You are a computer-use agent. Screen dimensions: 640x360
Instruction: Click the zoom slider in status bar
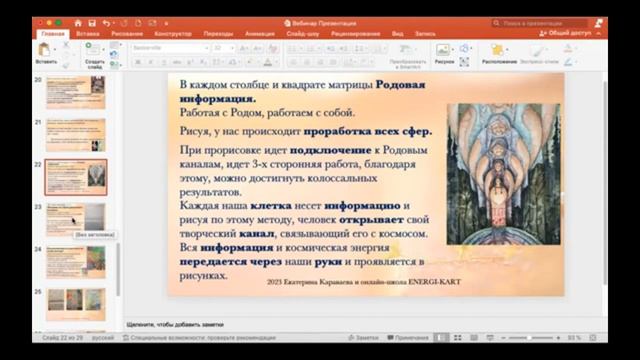click(531, 338)
